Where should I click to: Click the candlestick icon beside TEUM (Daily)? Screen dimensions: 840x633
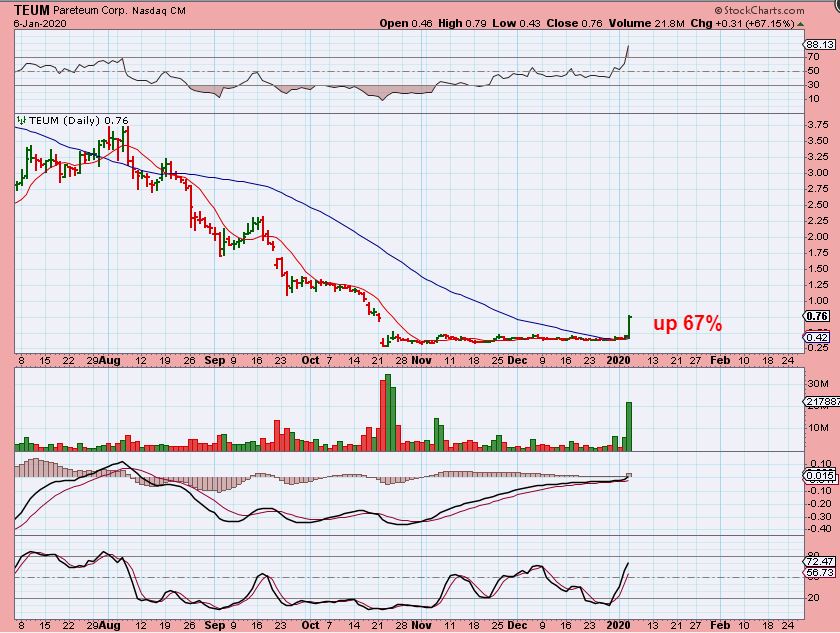[x=21, y=120]
